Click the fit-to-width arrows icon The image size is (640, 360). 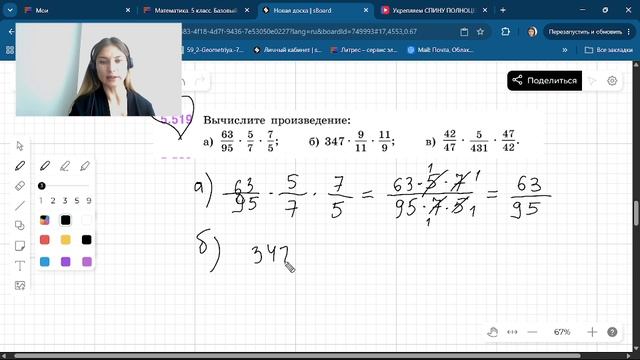512,332
